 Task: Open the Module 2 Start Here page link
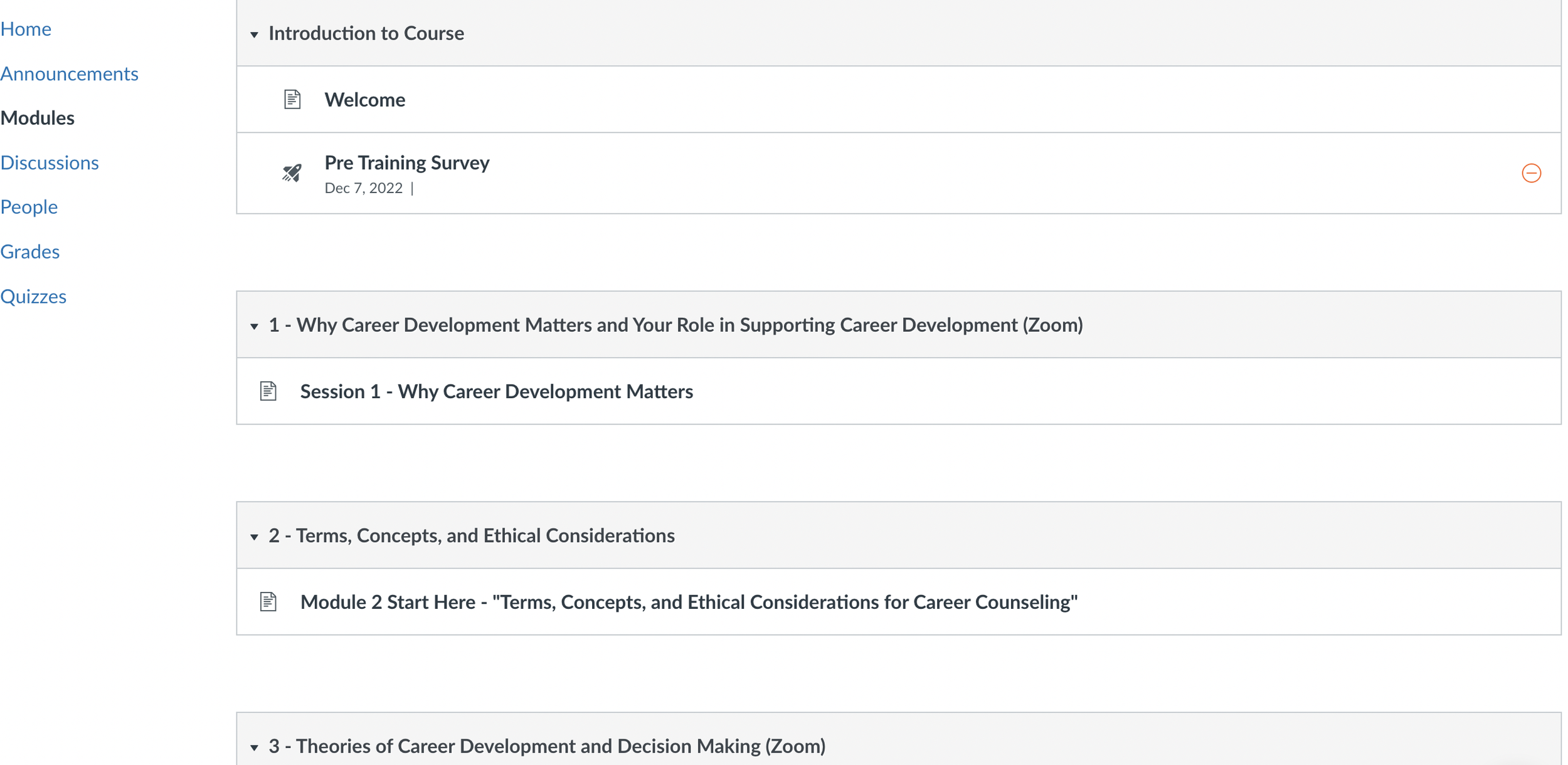point(688,602)
